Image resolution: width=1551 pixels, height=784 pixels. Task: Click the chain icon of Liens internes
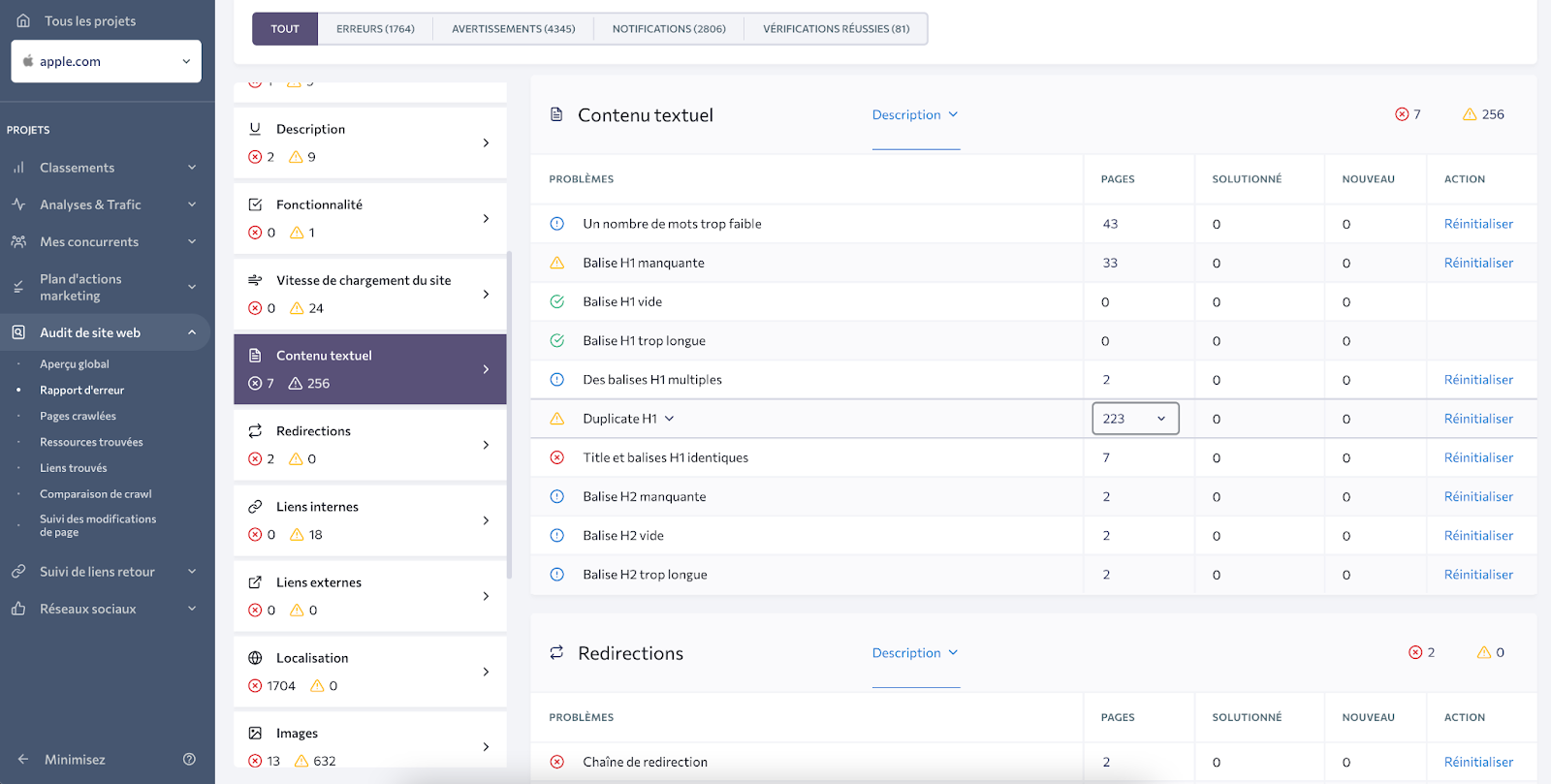click(255, 507)
